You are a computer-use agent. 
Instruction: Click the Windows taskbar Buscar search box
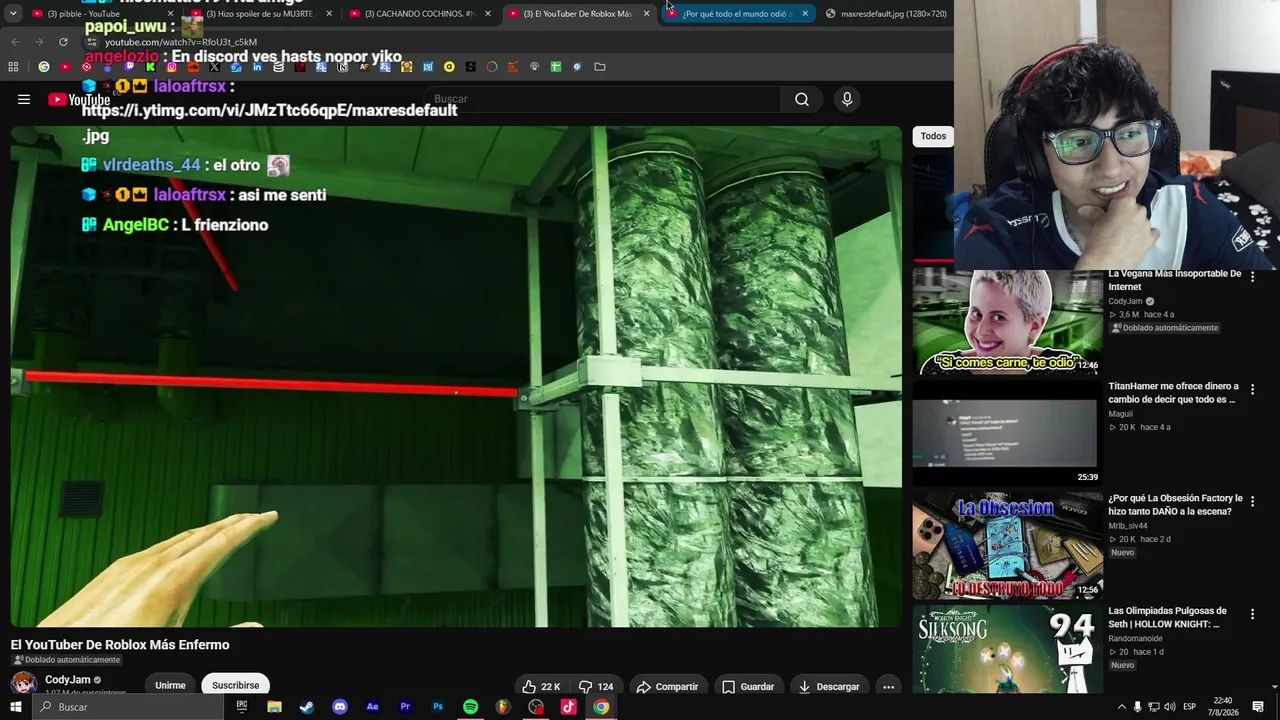pyautogui.click(x=130, y=707)
